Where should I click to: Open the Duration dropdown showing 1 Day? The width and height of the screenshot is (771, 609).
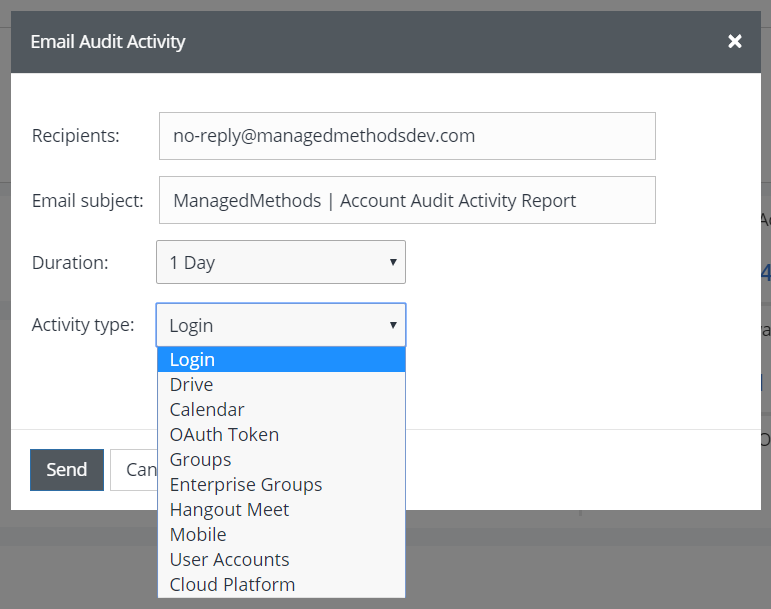click(x=281, y=263)
